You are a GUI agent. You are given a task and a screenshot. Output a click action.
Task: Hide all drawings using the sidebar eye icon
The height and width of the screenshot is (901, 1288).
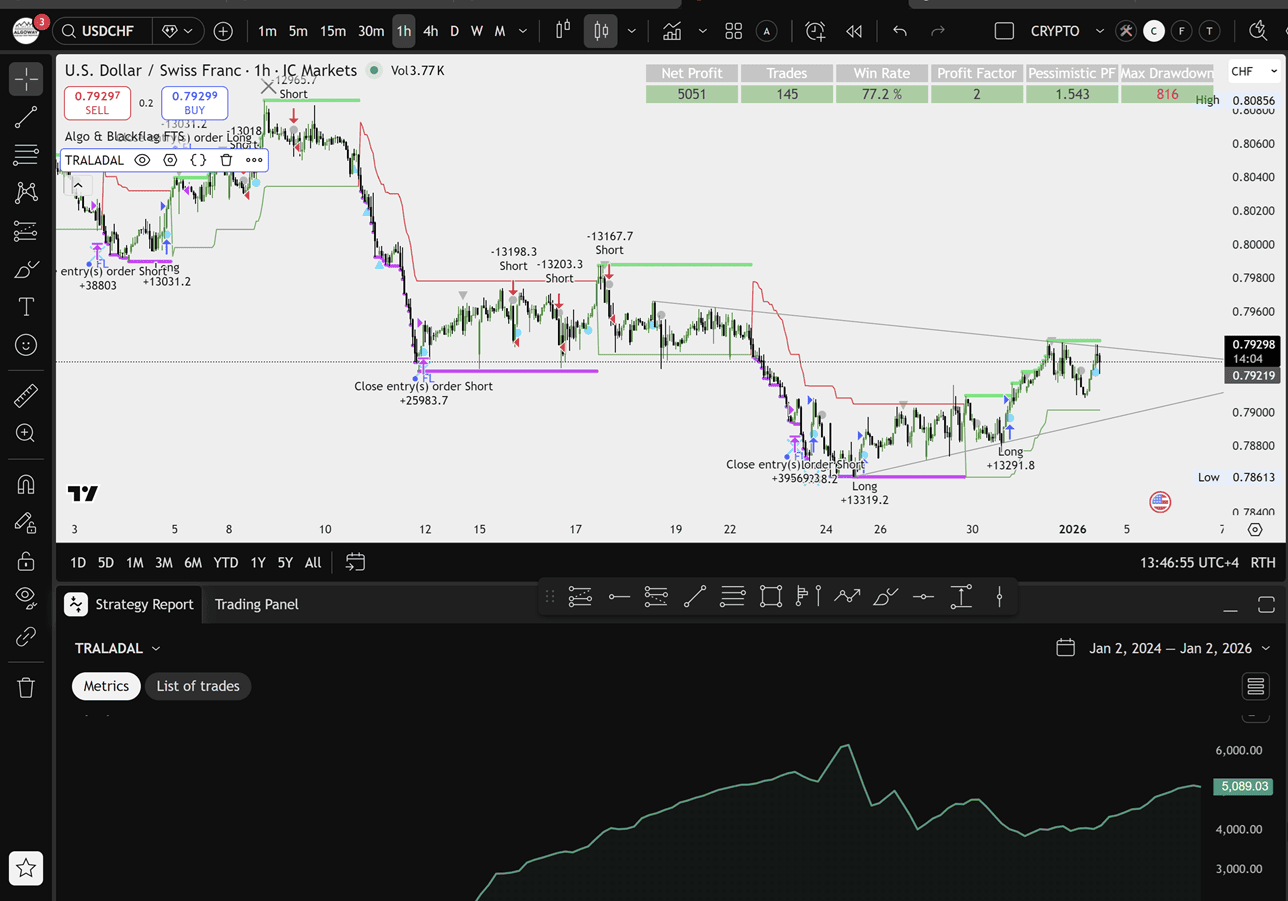click(24, 595)
